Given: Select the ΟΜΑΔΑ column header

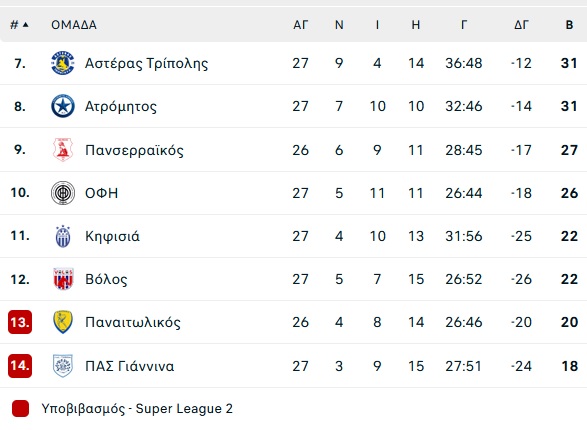Looking at the screenshot, I should 74,25.
